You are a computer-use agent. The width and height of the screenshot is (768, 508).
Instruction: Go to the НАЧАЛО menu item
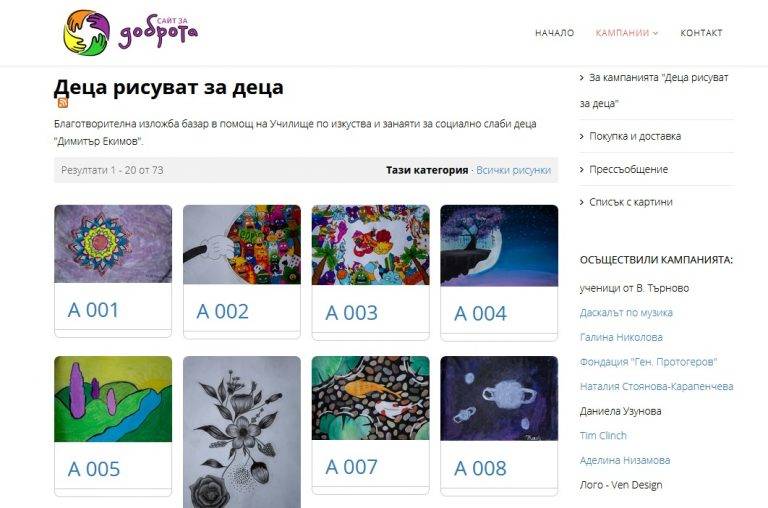[554, 33]
